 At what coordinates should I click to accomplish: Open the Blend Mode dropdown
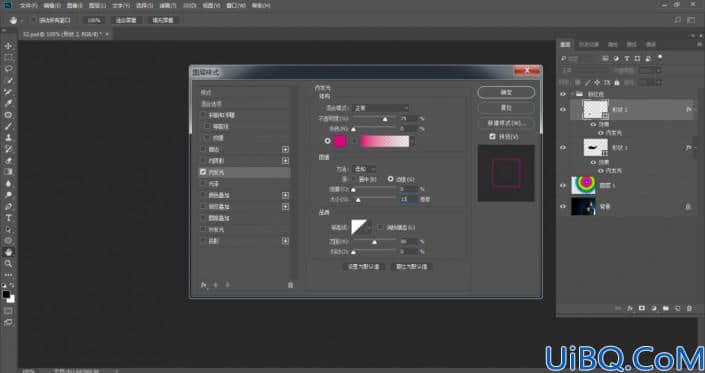pyautogui.click(x=380, y=108)
